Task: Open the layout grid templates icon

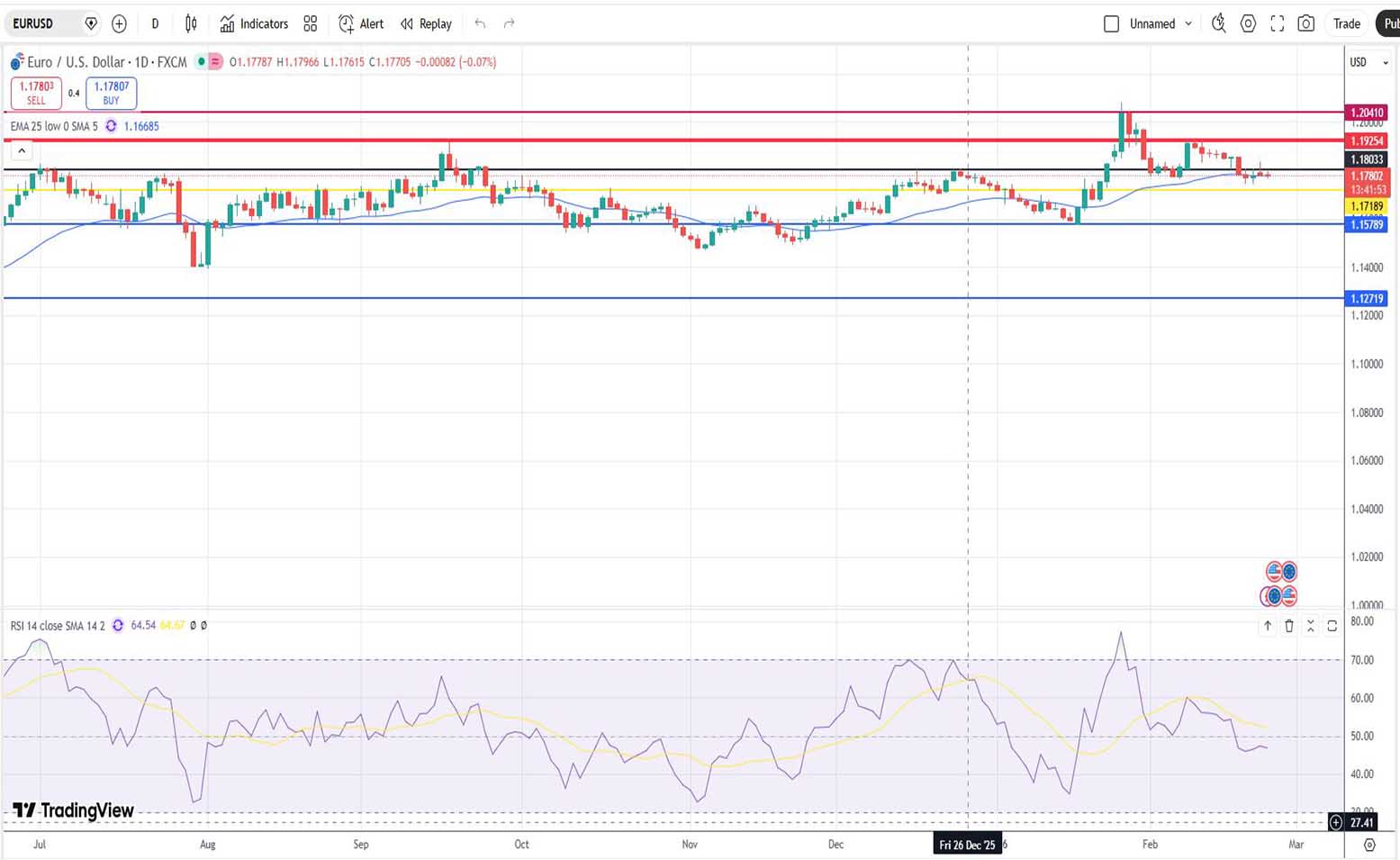Action: coord(311,24)
